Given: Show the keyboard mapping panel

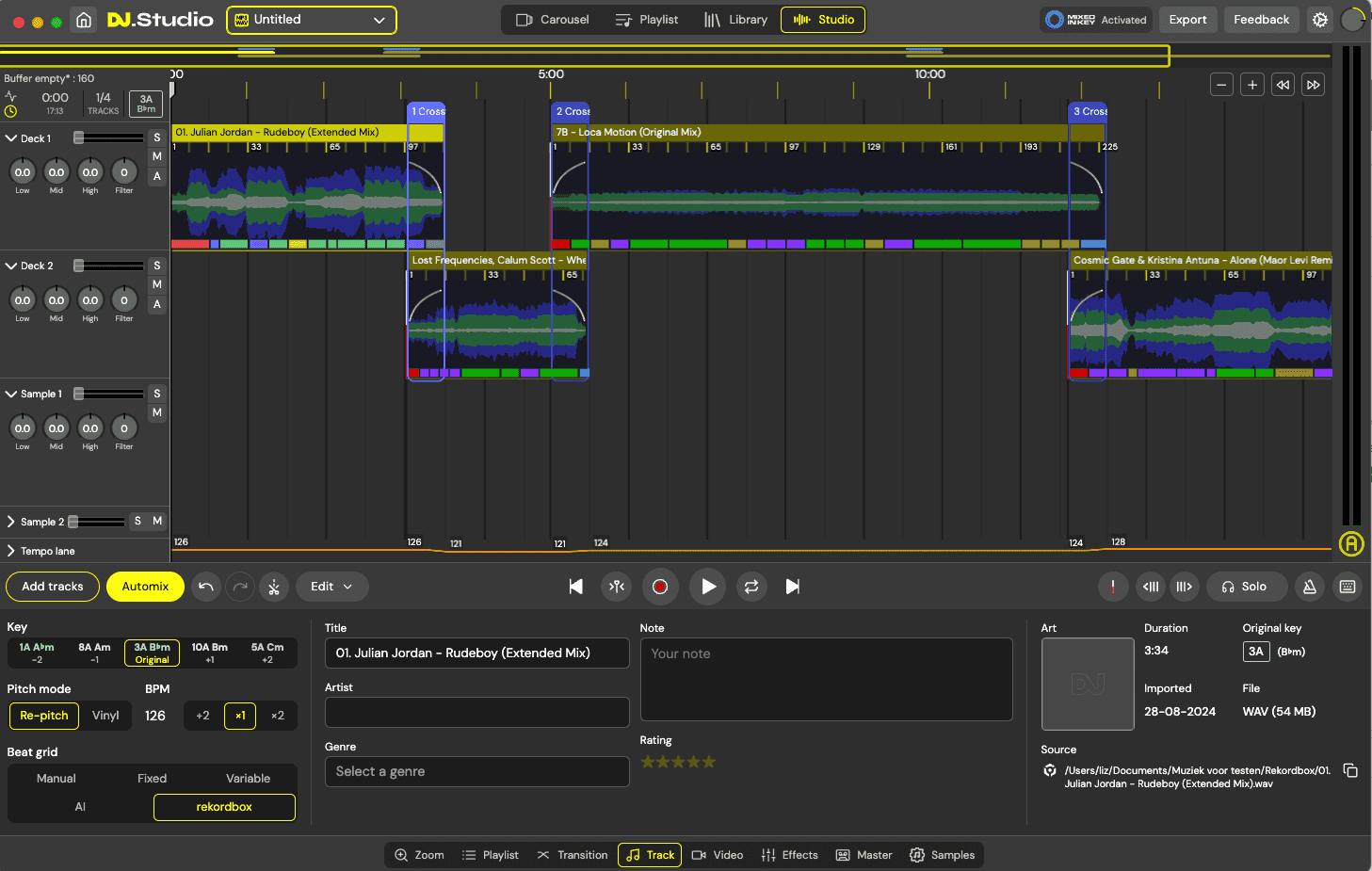Looking at the screenshot, I should pyautogui.click(x=1348, y=587).
